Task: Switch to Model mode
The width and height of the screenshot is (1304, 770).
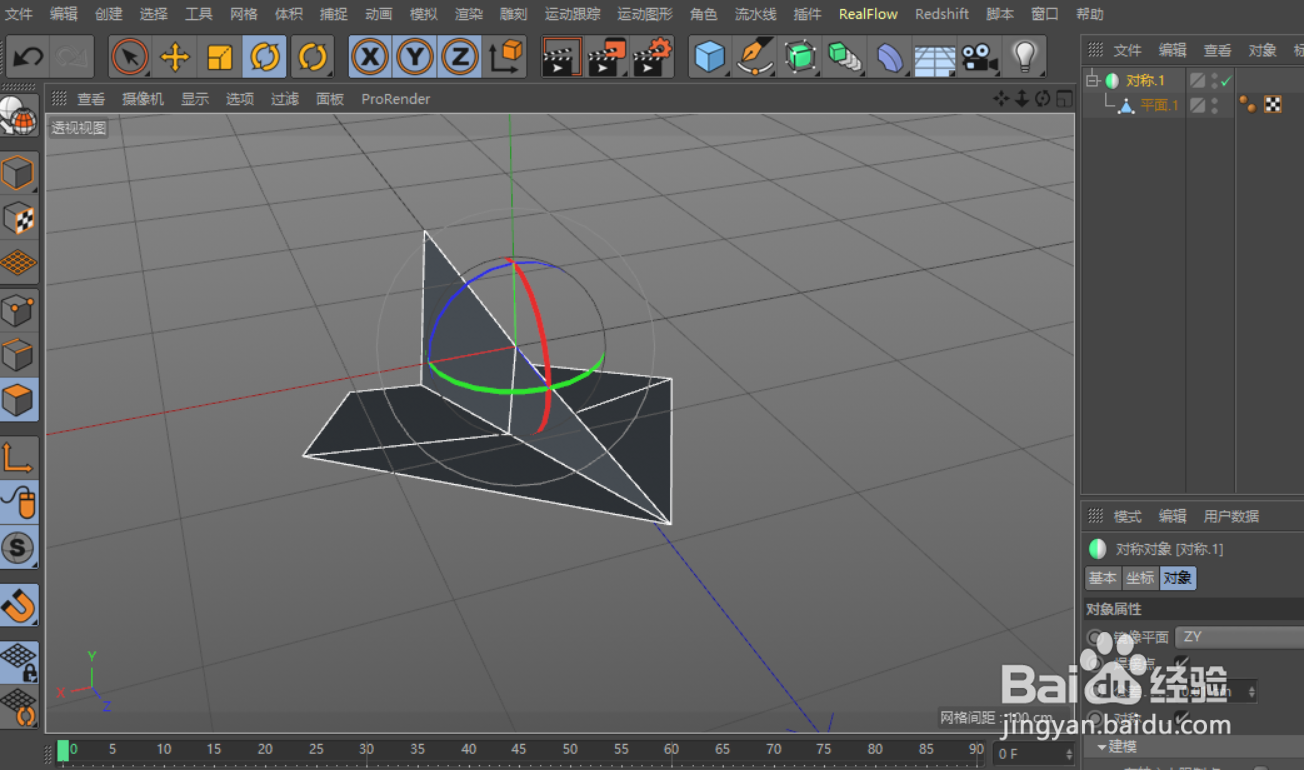Action: coord(19,173)
